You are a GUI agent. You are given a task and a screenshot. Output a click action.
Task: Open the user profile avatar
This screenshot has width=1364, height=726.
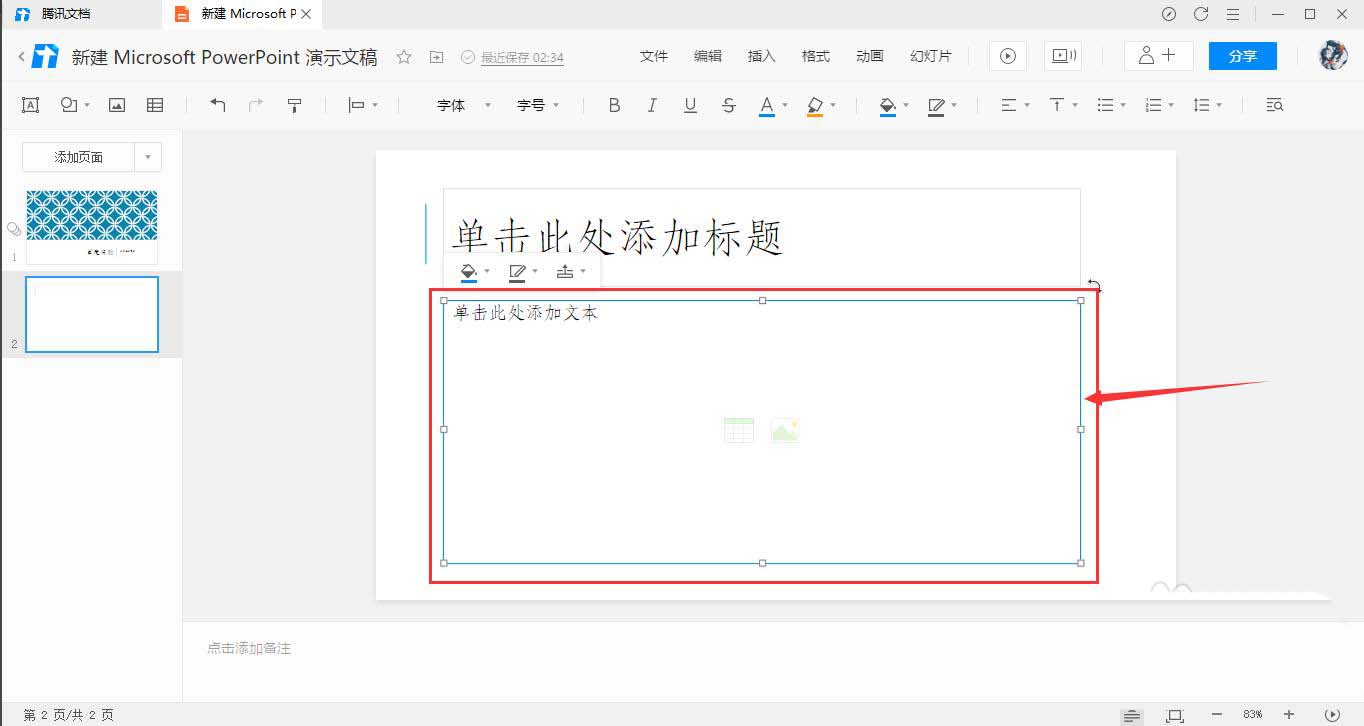[x=1333, y=56]
